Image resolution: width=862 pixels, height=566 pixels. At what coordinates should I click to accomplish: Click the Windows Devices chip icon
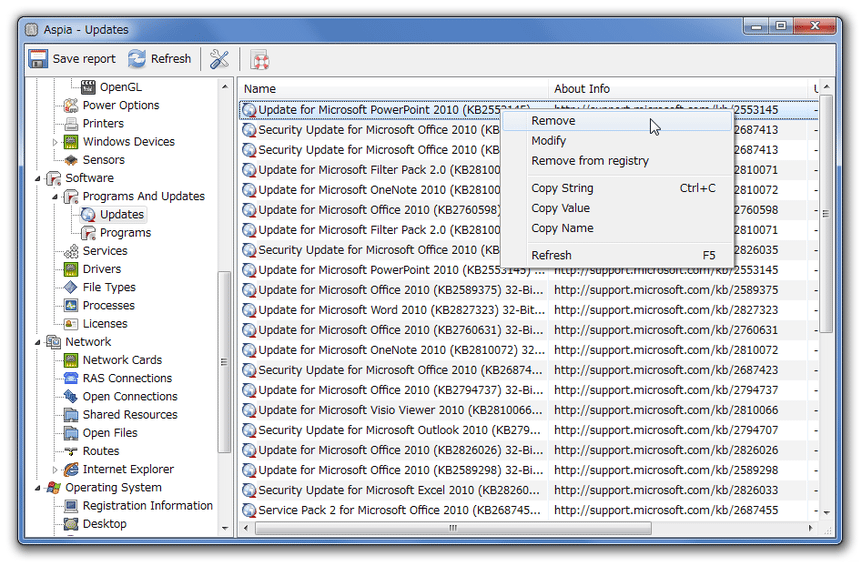[x=71, y=142]
